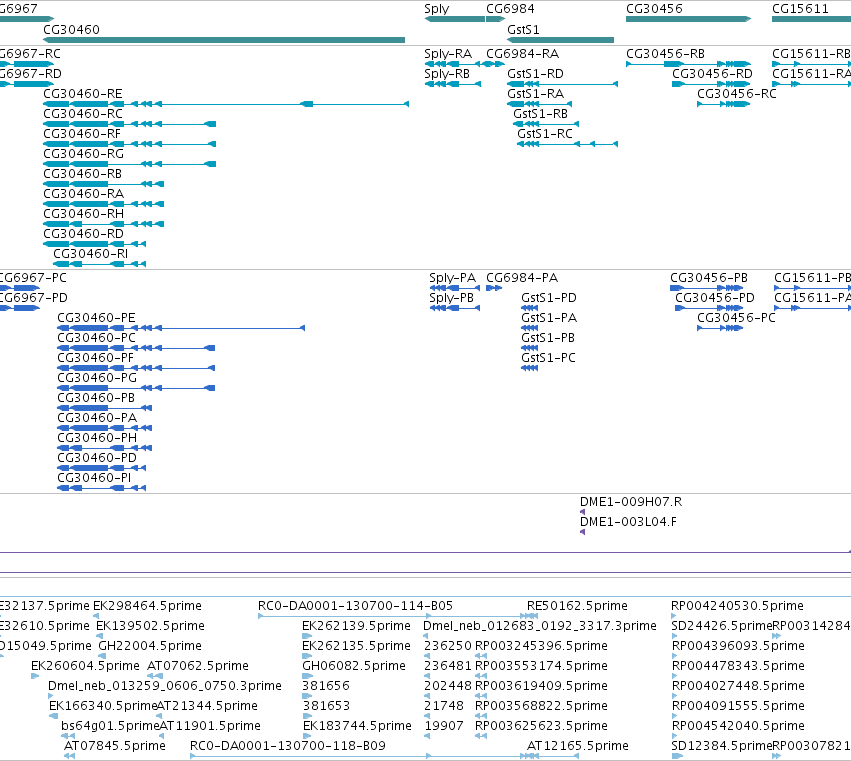851x761 pixels.
Task: Click the CG30456-PB protein feature
Action: pyautogui.click(x=707, y=288)
